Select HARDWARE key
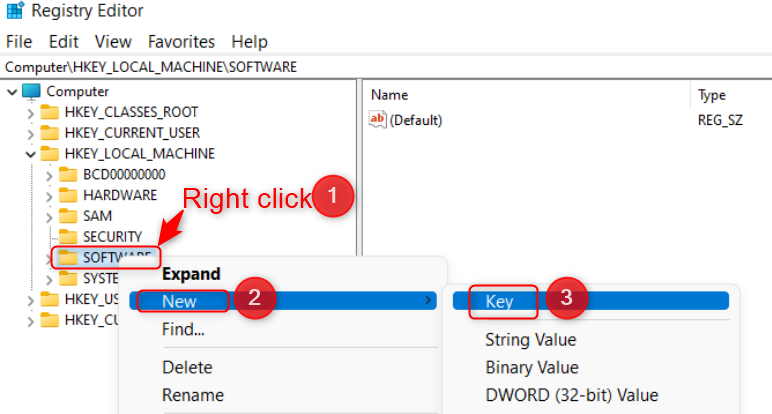The image size is (772, 414). pyautogui.click(x=120, y=195)
